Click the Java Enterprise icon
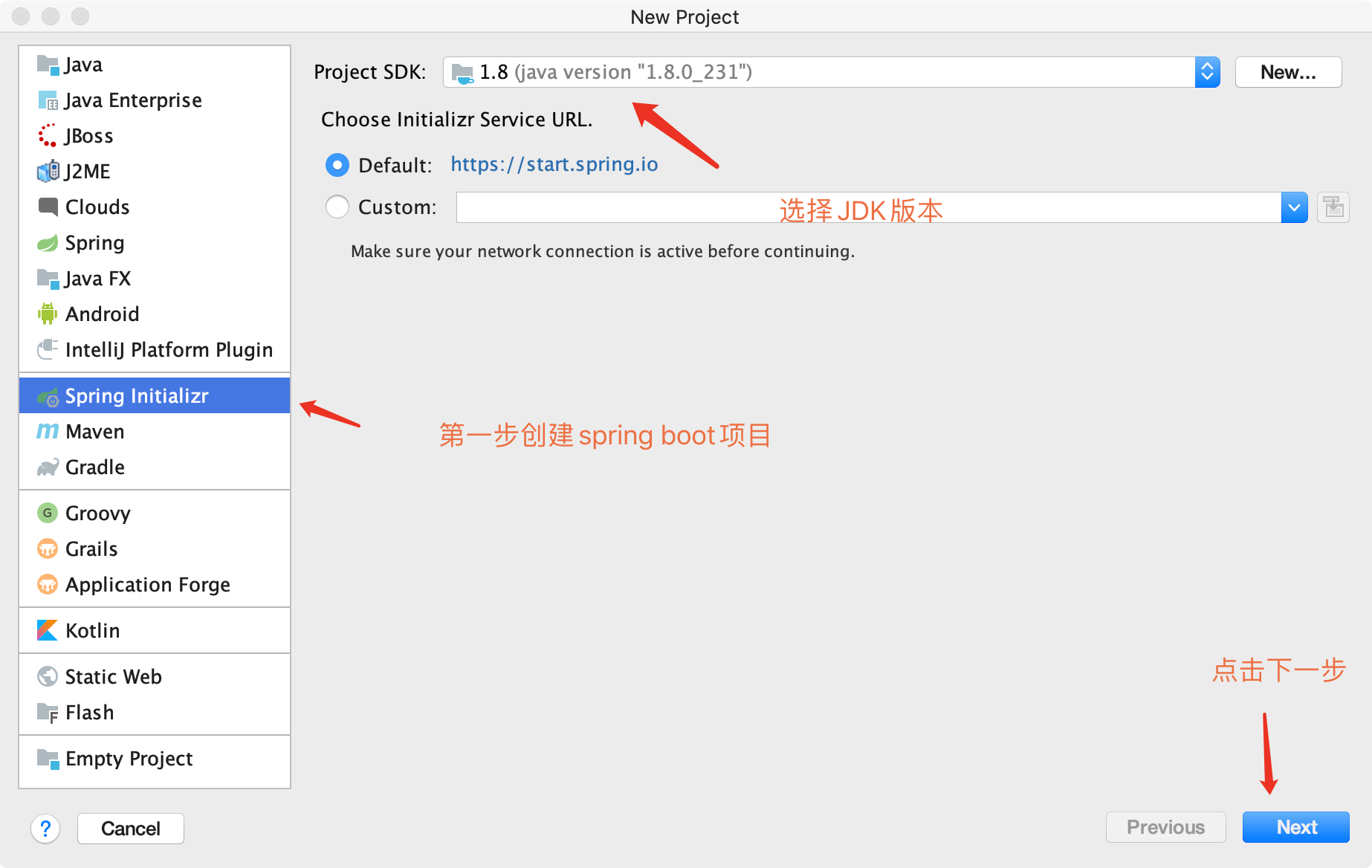The height and width of the screenshot is (868, 1372). (48, 100)
